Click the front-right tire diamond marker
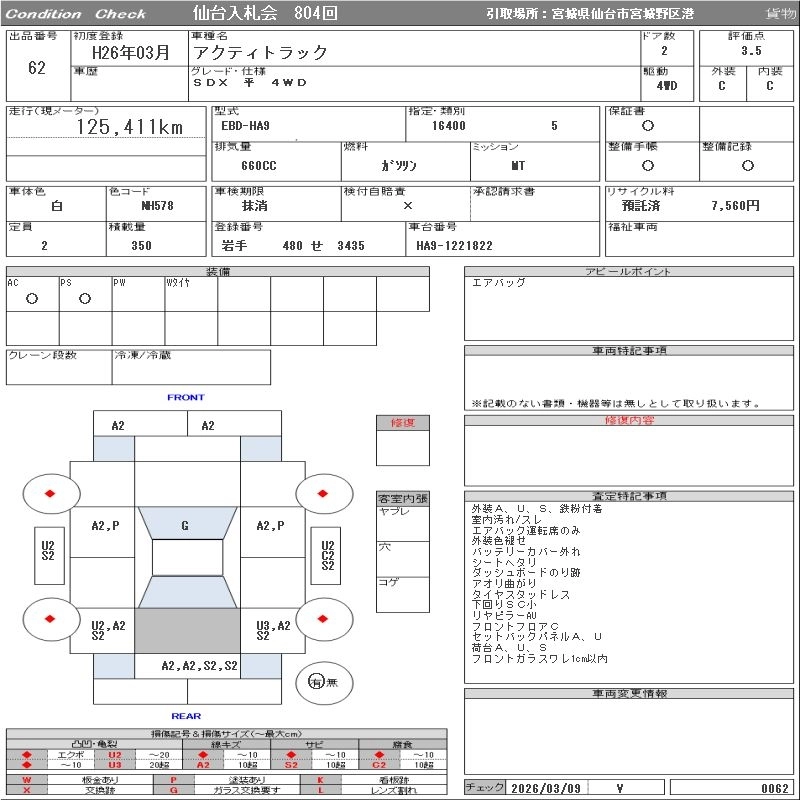Screen dimensions: 800x800 point(324,494)
